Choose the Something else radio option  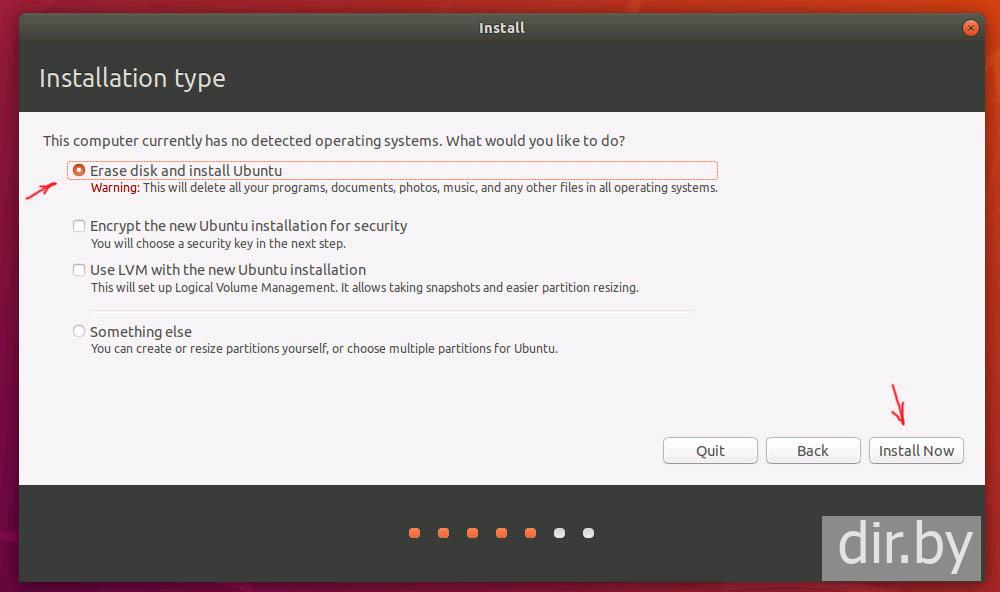point(78,331)
